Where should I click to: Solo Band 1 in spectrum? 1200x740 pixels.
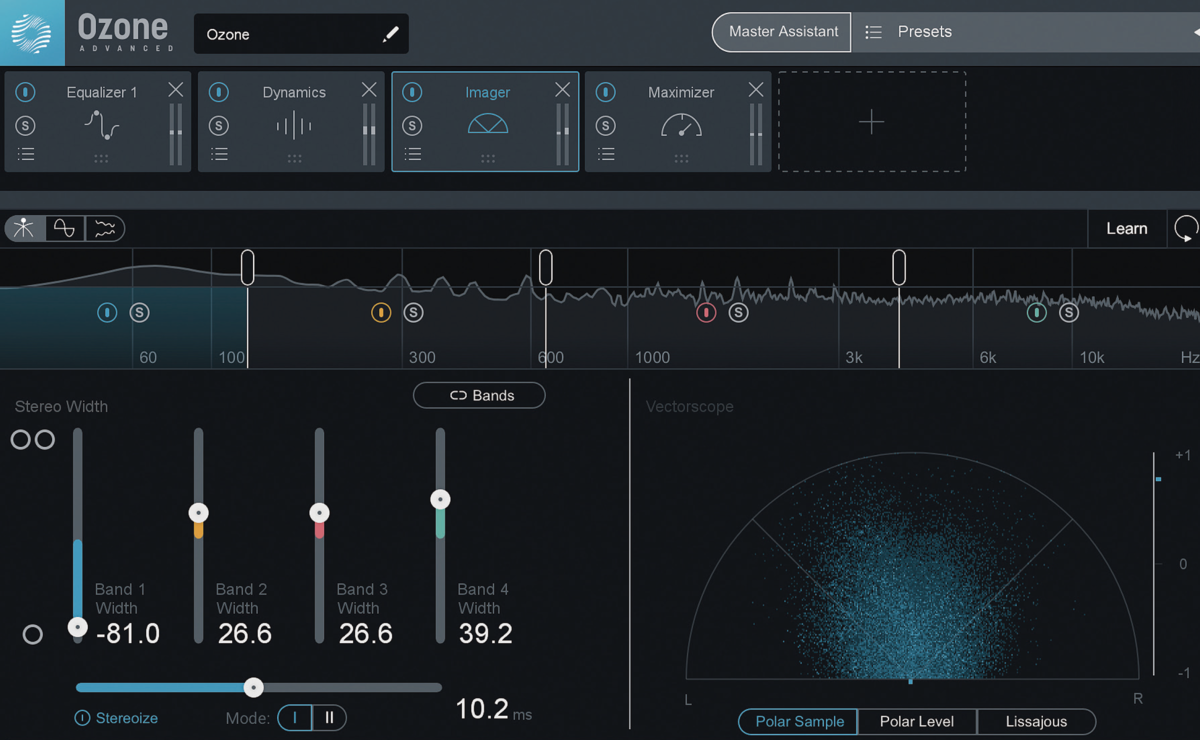[x=140, y=313]
